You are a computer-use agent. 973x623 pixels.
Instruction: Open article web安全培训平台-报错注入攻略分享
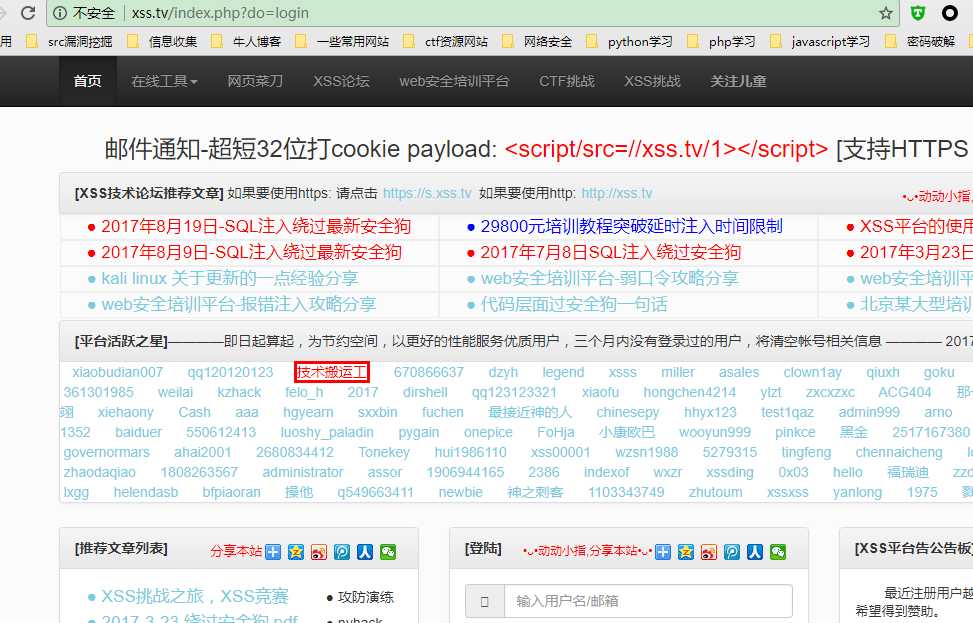pyautogui.click(x=239, y=305)
